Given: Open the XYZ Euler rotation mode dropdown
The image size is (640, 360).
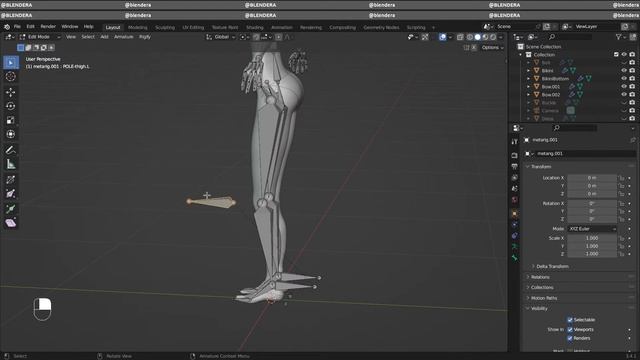Looking at the screenshot, I should [592, 229].
